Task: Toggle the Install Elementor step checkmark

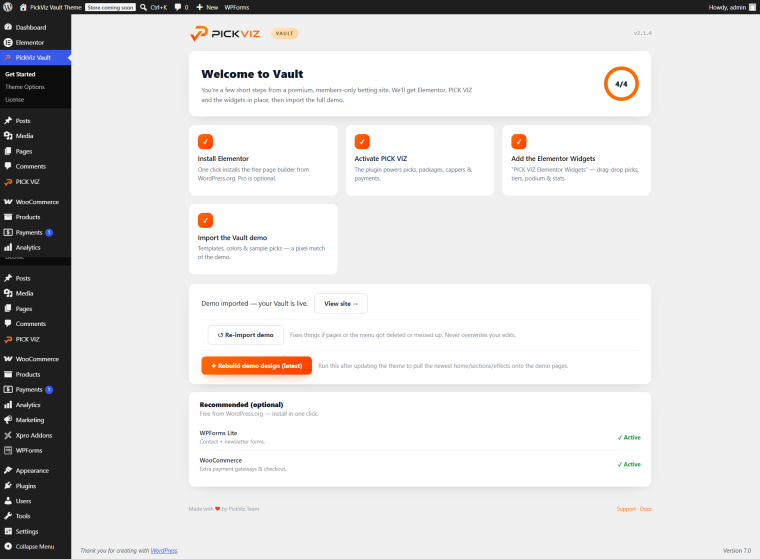Action: click(x=206, y=142)
